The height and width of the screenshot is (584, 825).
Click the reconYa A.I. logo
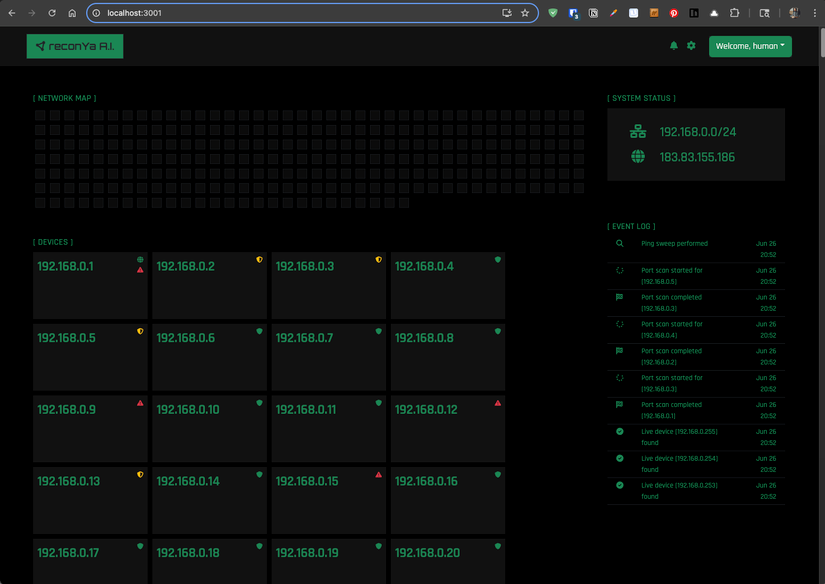74,46
